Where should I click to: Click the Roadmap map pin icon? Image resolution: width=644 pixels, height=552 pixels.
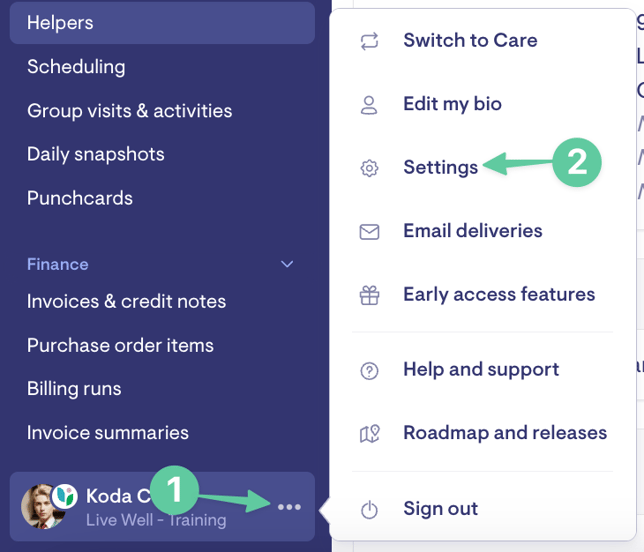coord(370,434)
